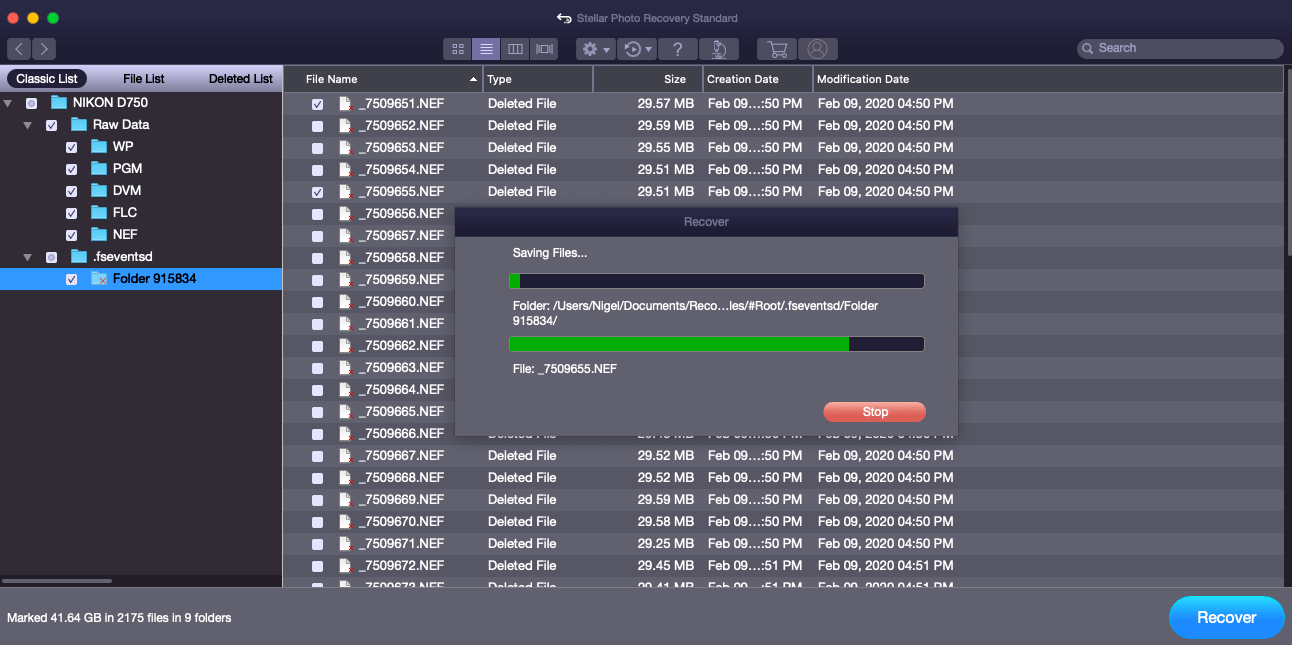
Task: Click the DVM folder icon
Action: (x=99, y=190)
